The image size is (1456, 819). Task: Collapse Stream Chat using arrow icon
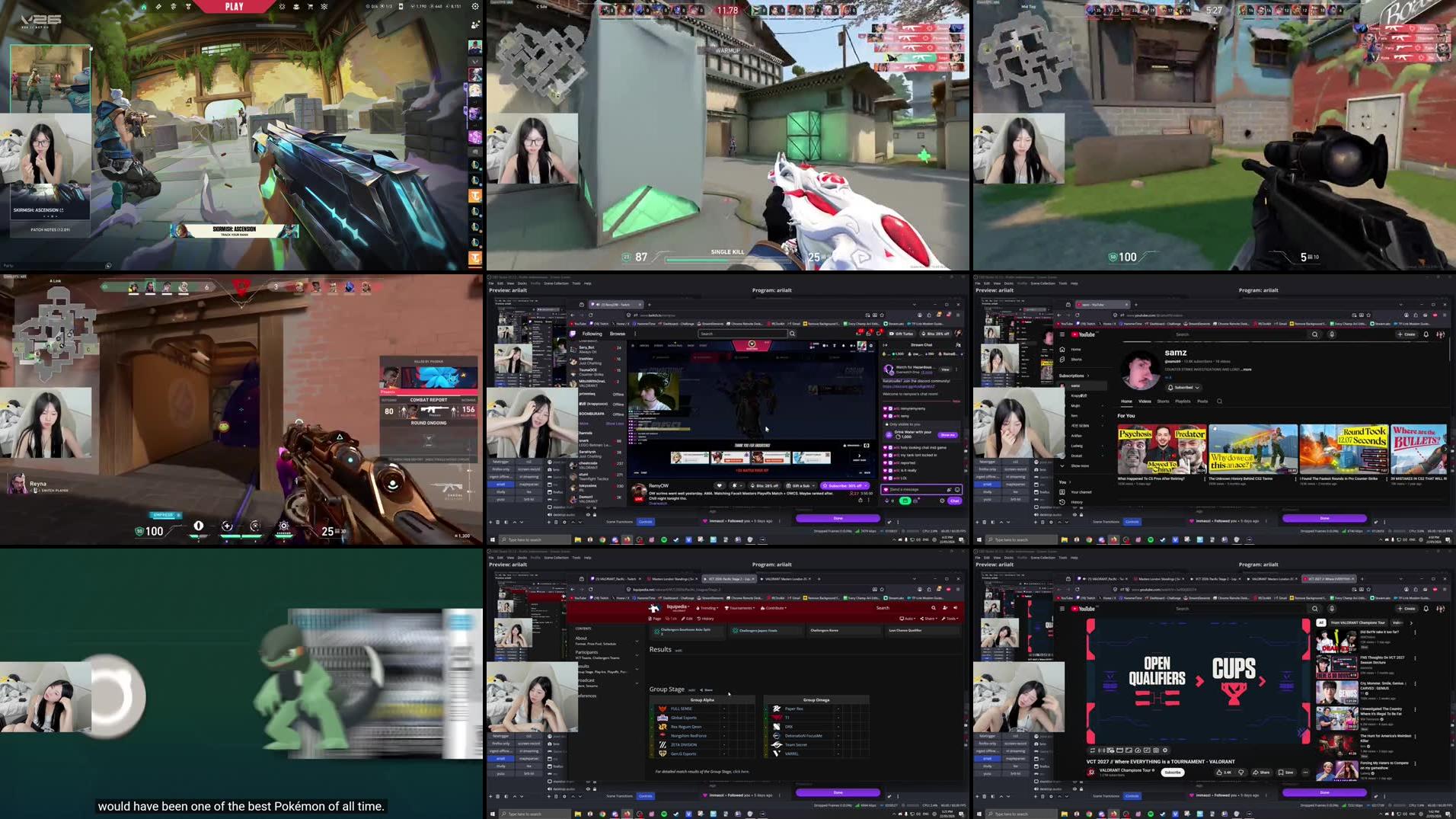pyautogui.click(x=886, y=345)
